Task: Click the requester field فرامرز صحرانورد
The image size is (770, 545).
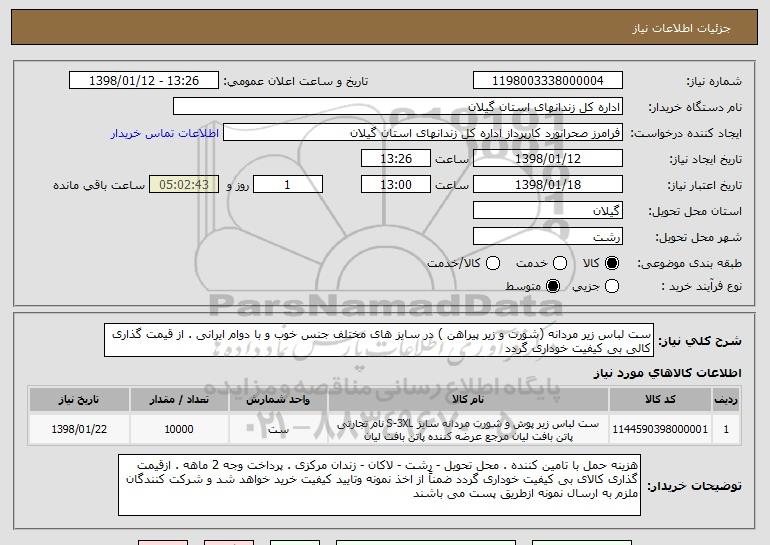Action: click(423, 133)
